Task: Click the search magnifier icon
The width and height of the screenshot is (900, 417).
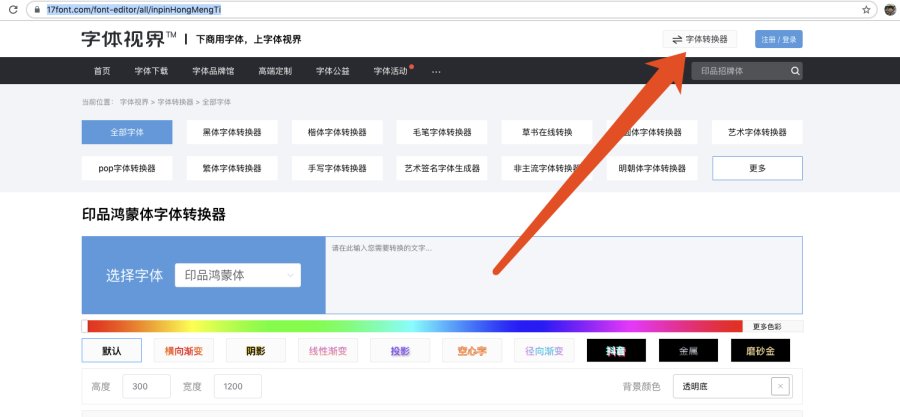Action: coord(795,71)
